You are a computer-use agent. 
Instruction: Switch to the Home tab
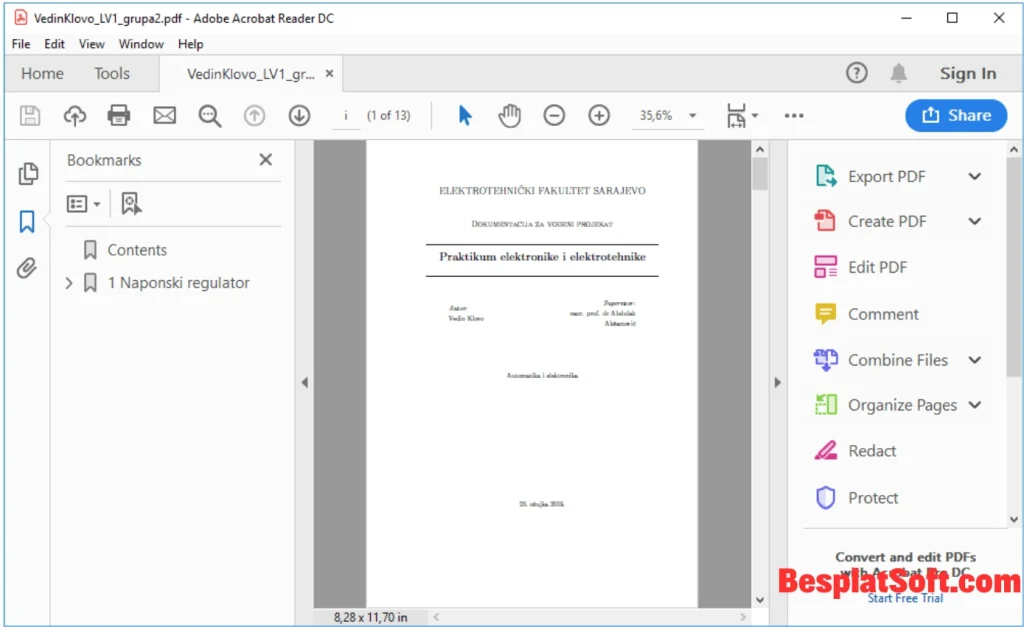(x=42, y=73)
